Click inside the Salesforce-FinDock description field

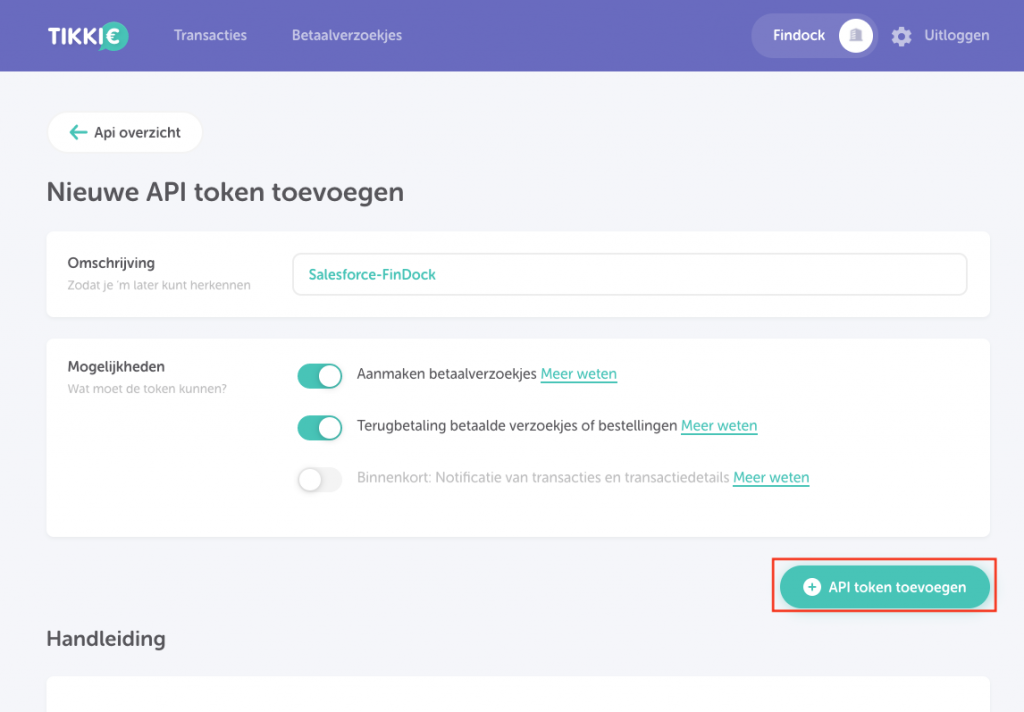click(630, 274)
